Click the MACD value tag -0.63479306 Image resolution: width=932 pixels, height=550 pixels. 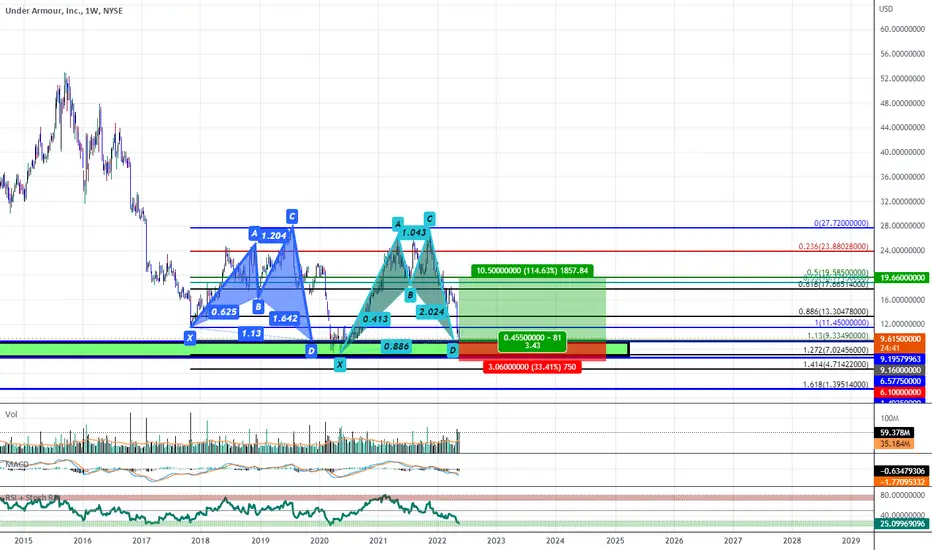902,471
